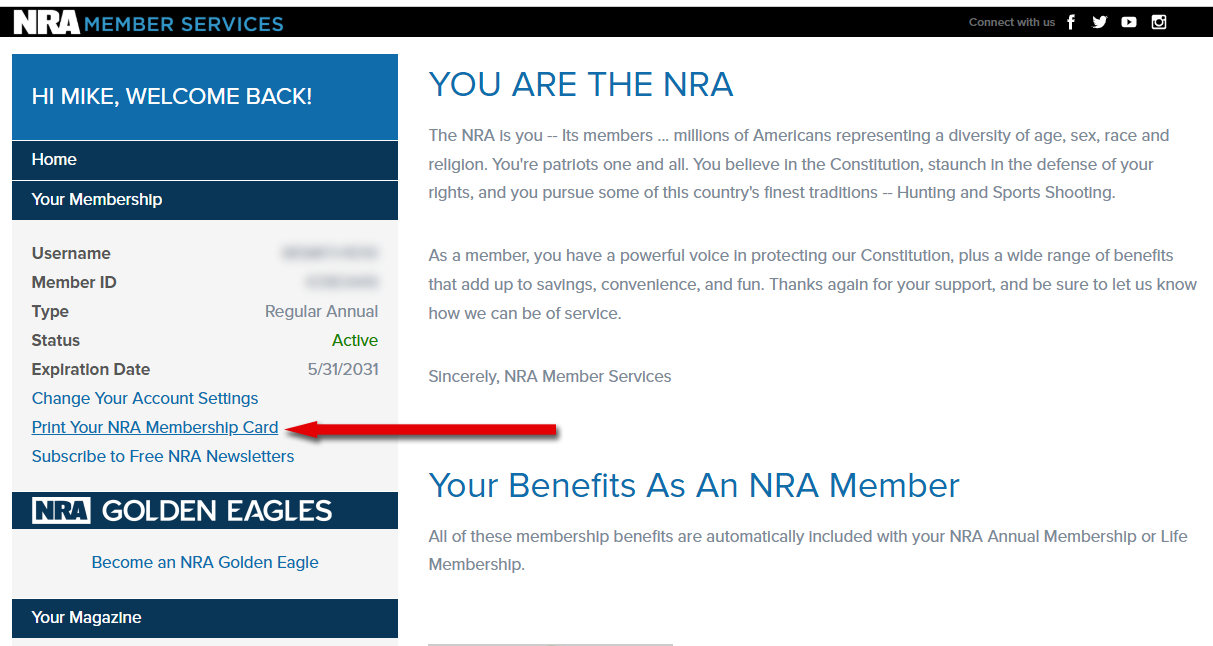1213x646 pixels.
Task: Click the Member Services header text
Action: pos(184,23)
